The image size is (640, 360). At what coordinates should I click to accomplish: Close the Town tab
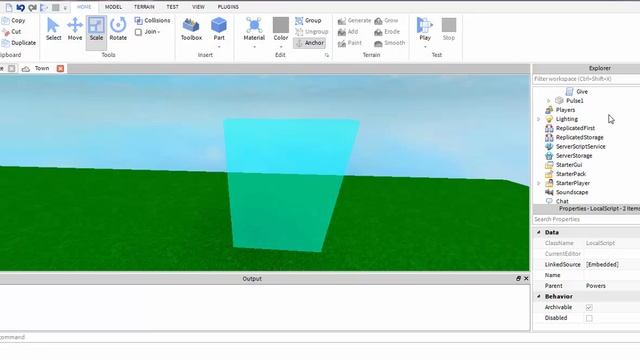coord(60,69)
